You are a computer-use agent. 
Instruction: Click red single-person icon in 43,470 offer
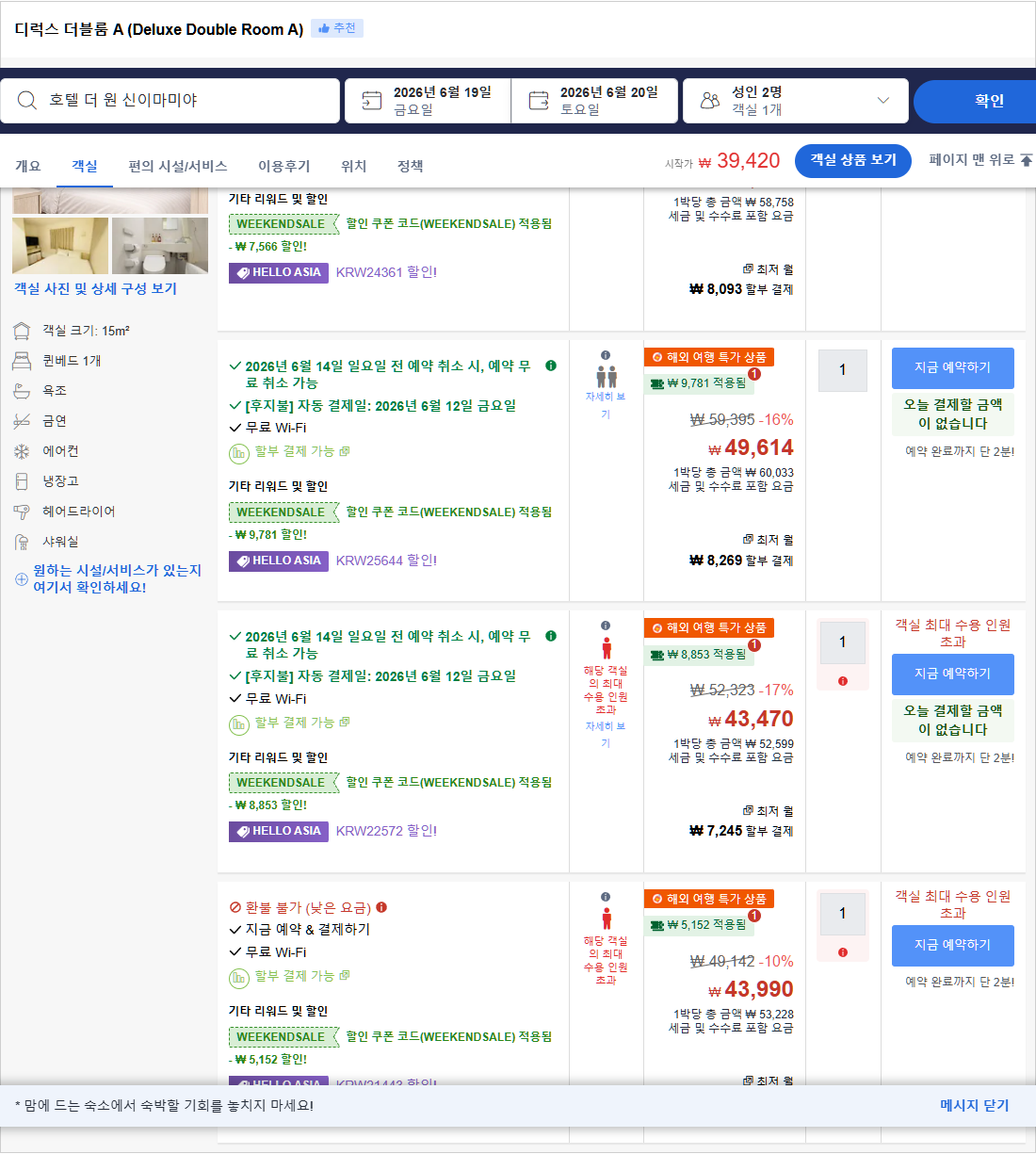(607, 647)
